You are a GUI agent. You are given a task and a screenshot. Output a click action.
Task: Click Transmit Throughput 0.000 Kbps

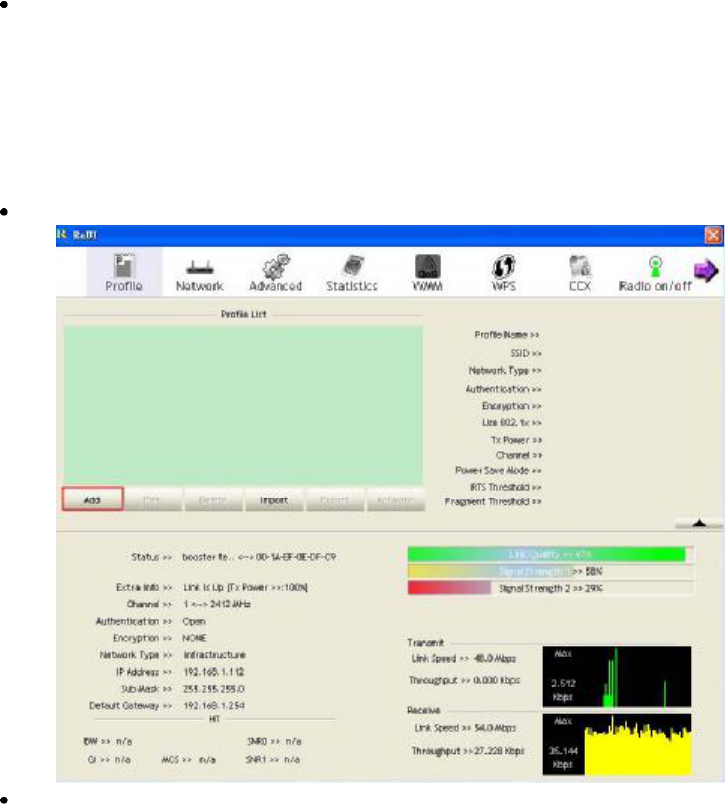point(465,680)
